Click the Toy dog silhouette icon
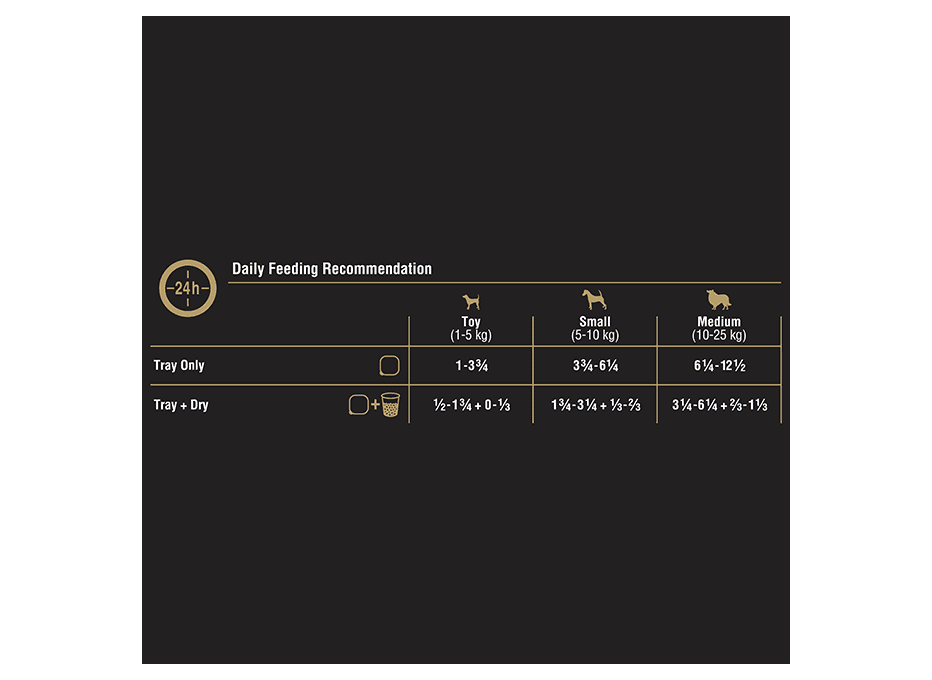 471,301
